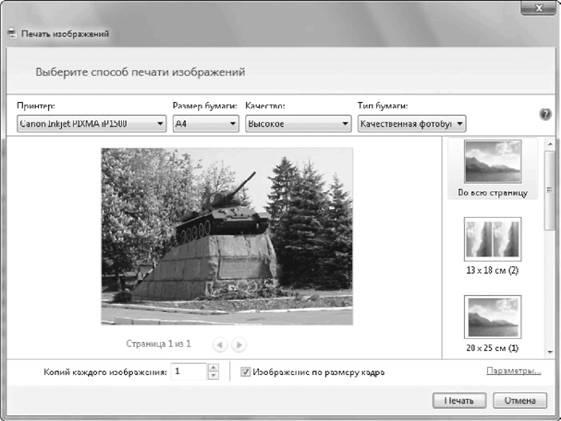Close the print pictures dialog
561x421 pixels.
tap(539, 8)
